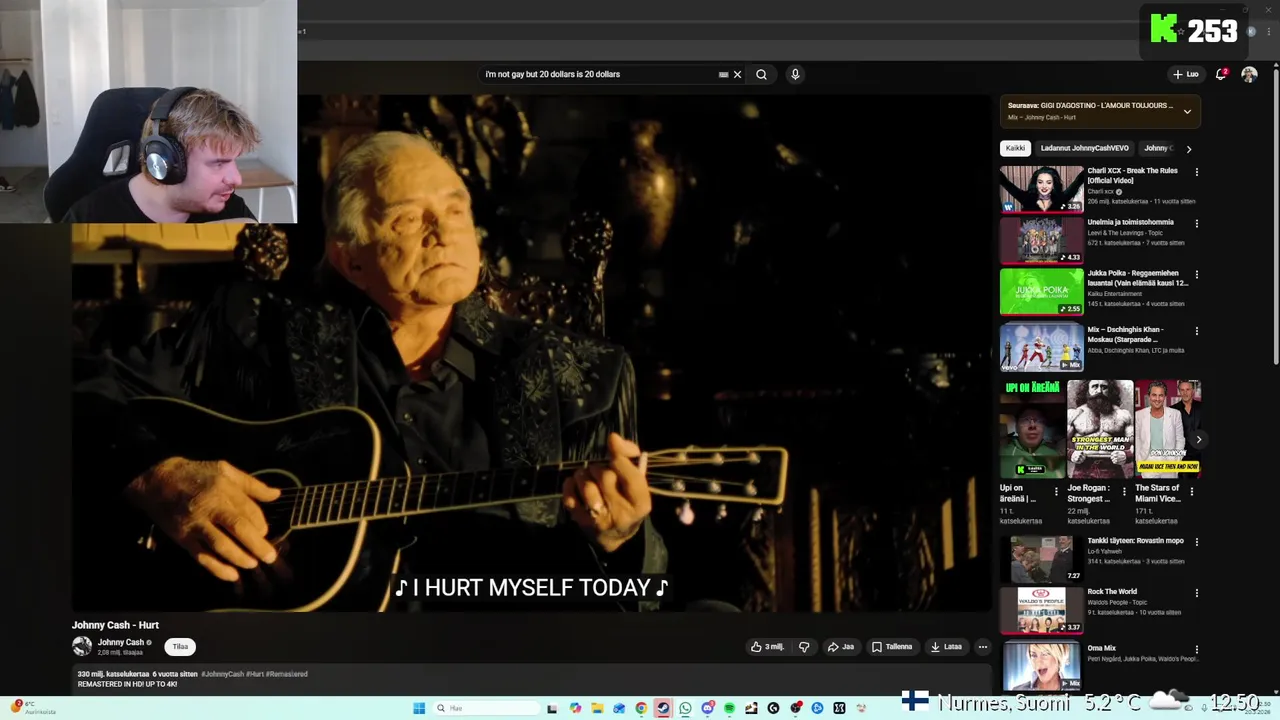The image size is (1280, 720).
Task: Open options for the Joe Rogan short
Action: click(1123, 491)
